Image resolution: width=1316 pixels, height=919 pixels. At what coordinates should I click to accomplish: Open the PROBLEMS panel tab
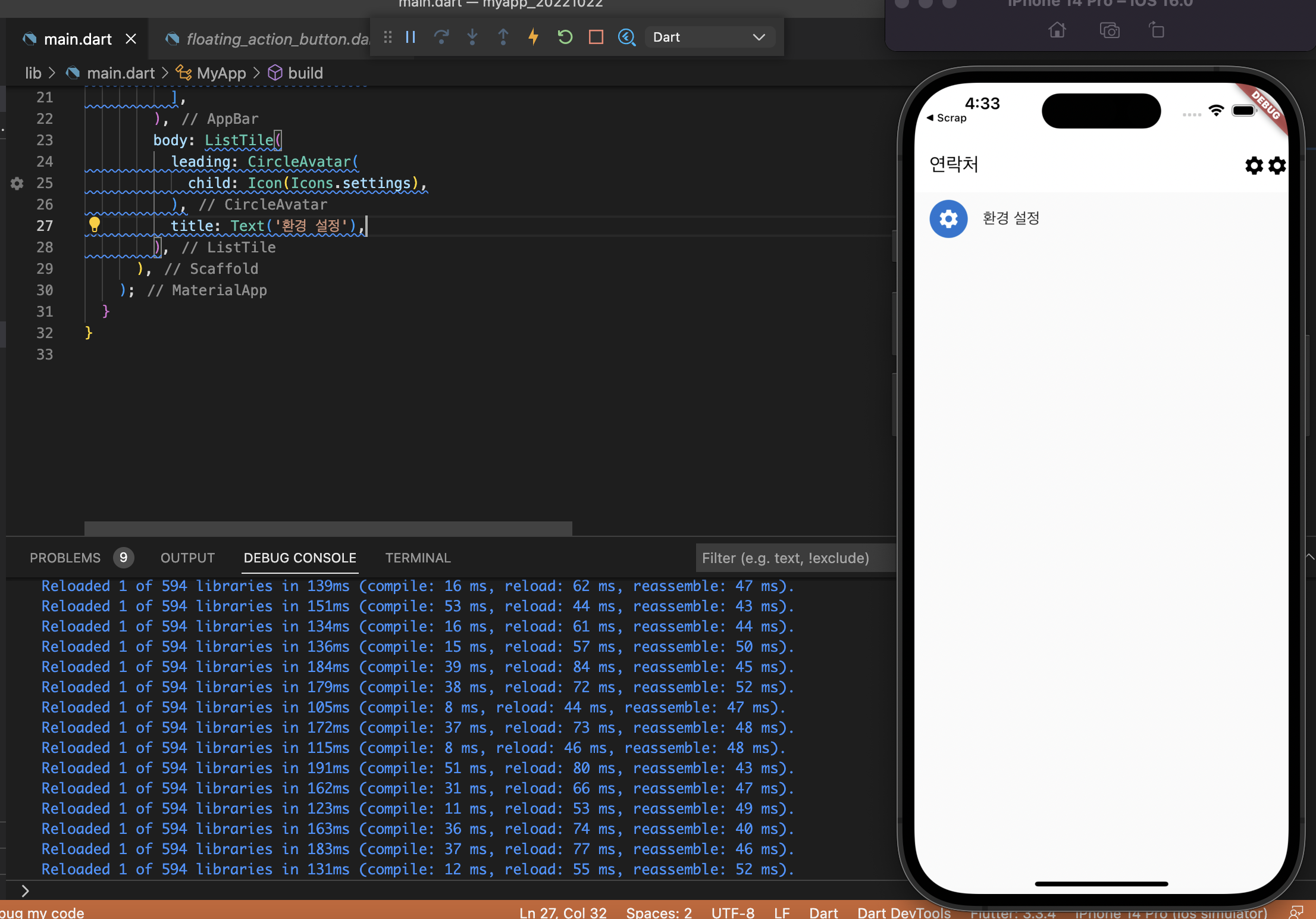tap(65, 558)
